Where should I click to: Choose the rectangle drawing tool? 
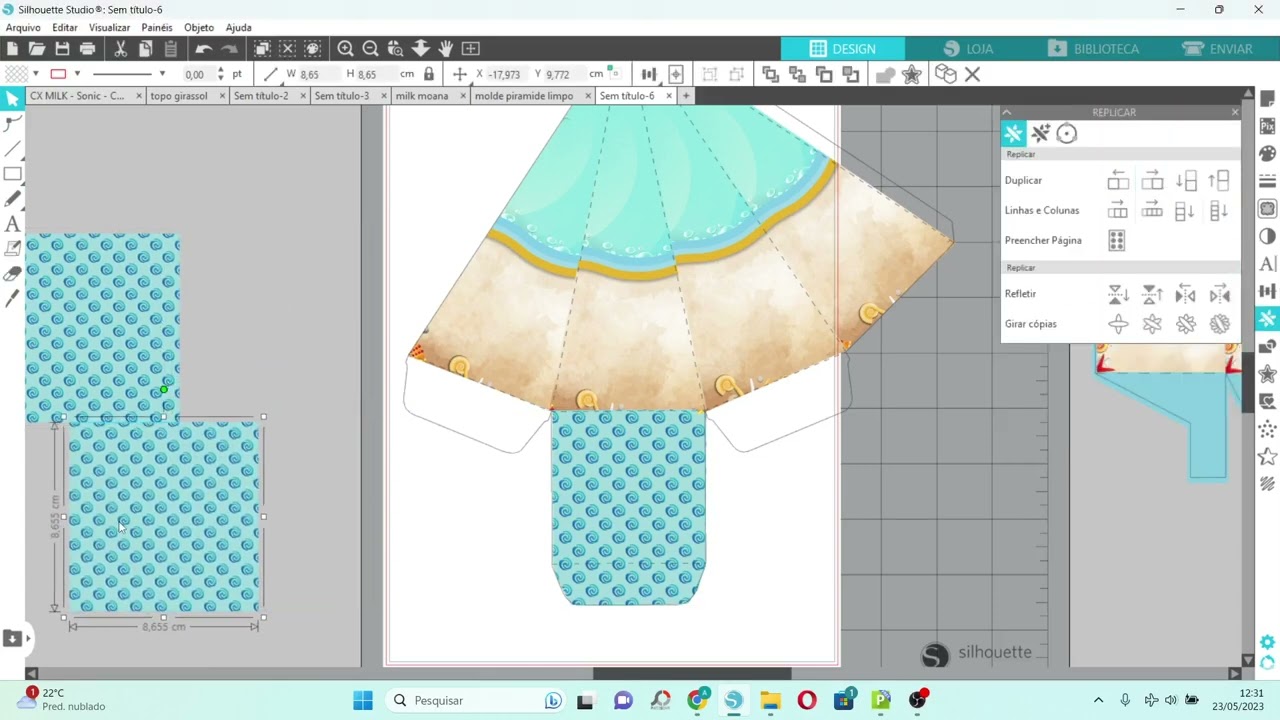[x=12, y=174]
